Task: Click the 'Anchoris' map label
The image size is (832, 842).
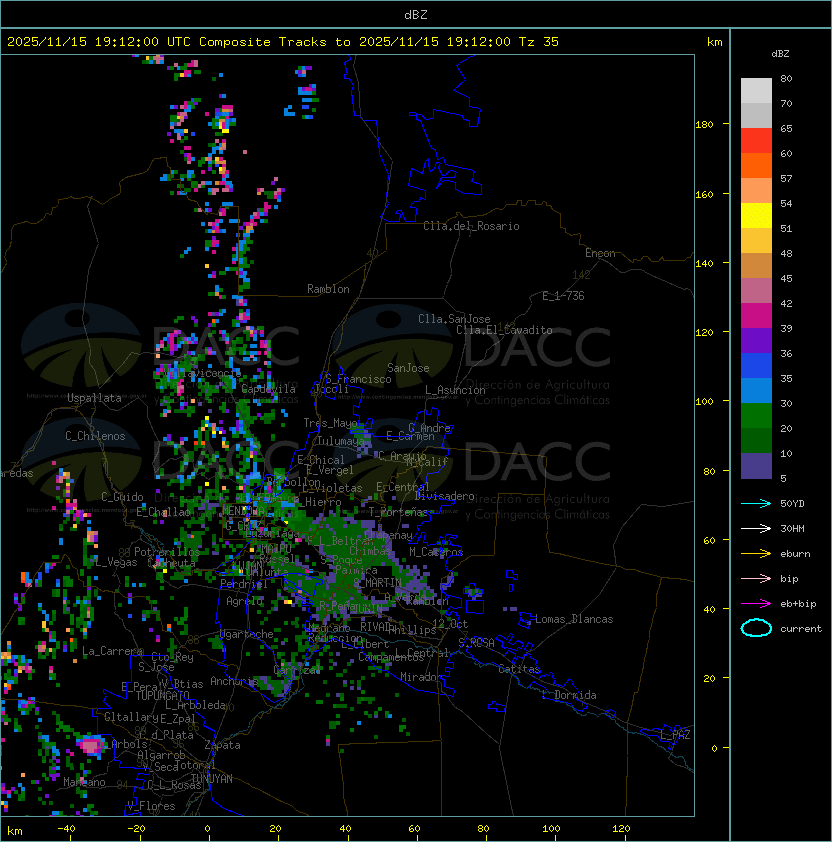Action: coord(234,681)
